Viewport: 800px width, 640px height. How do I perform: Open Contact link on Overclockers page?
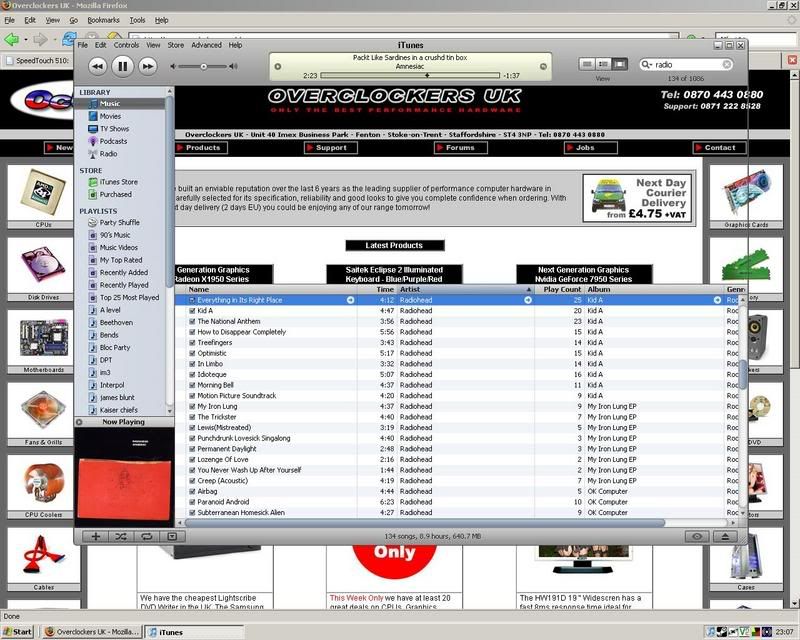(719, 147)
